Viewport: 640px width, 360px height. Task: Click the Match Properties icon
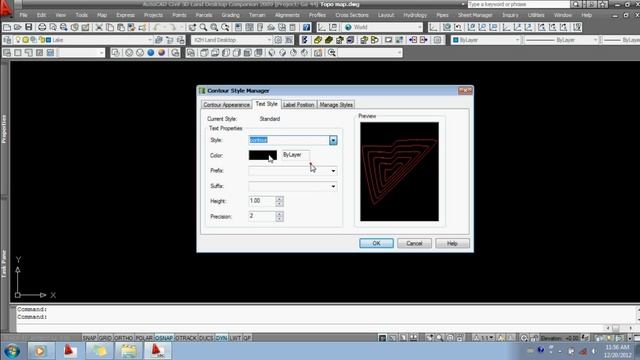[x=142, y=27]
